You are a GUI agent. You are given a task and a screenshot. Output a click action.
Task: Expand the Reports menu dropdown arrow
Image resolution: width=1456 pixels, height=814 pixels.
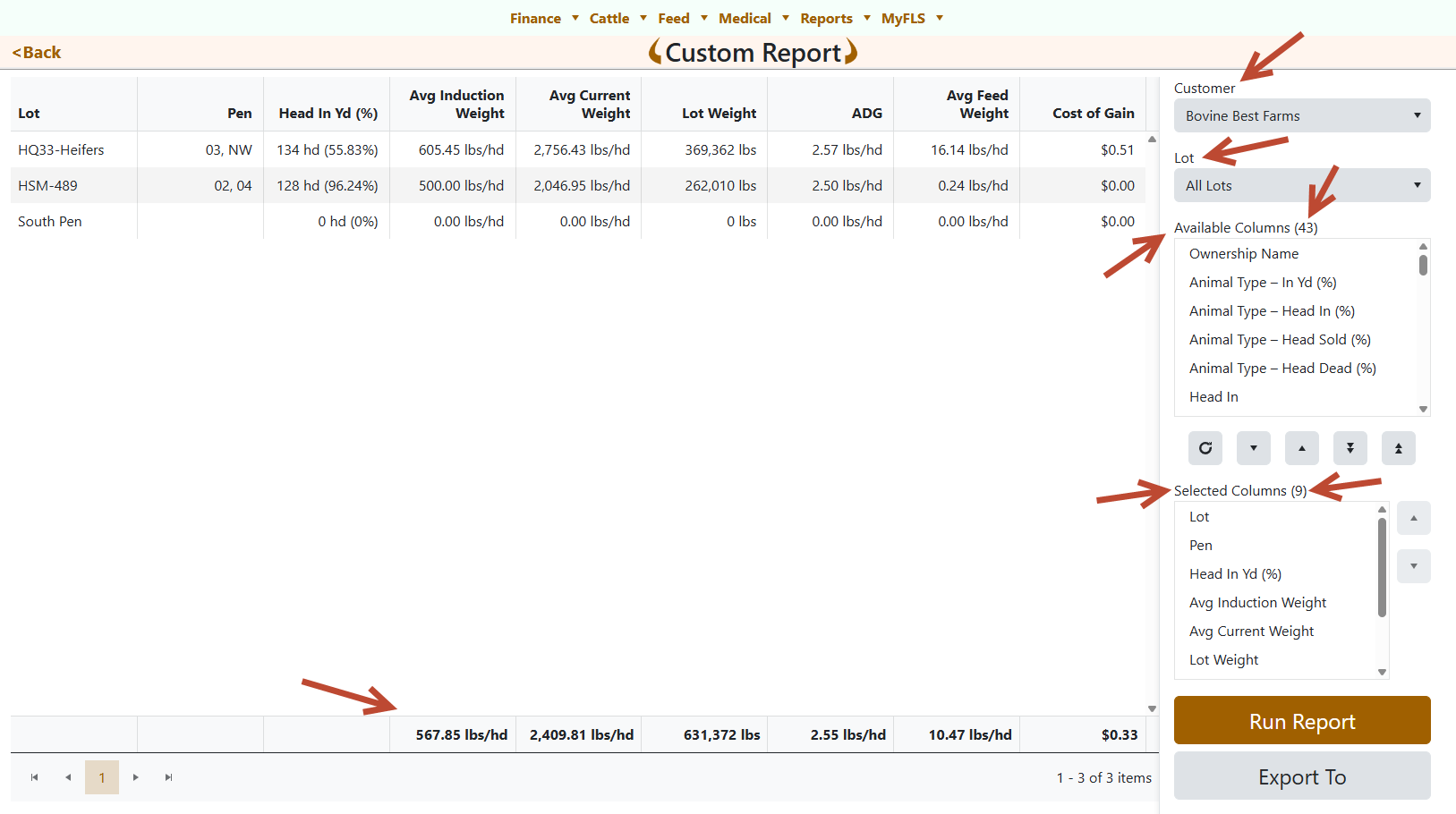[866, 18]
